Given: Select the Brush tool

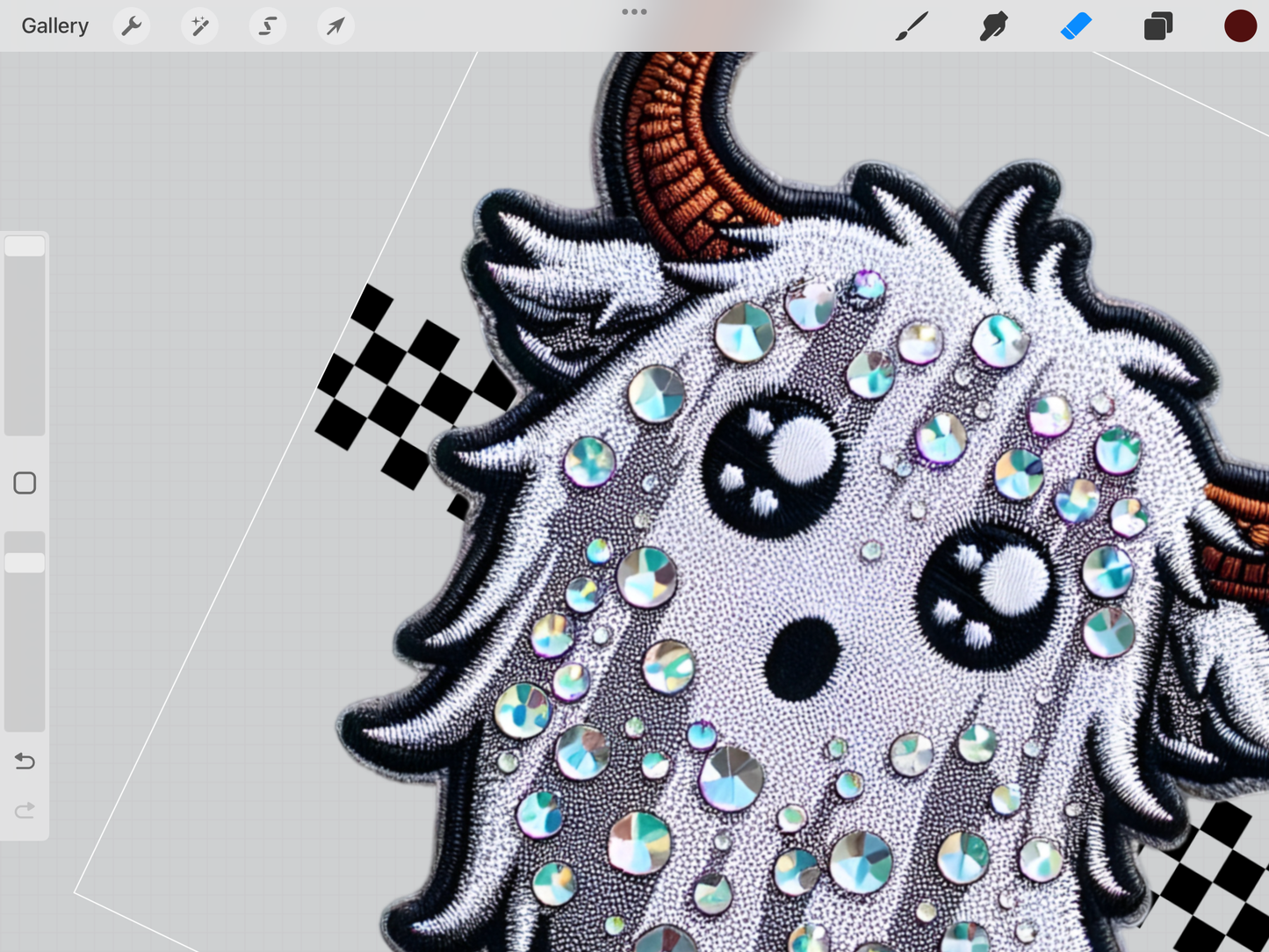Looking at the screenshot, I should [x=912, y=25].
